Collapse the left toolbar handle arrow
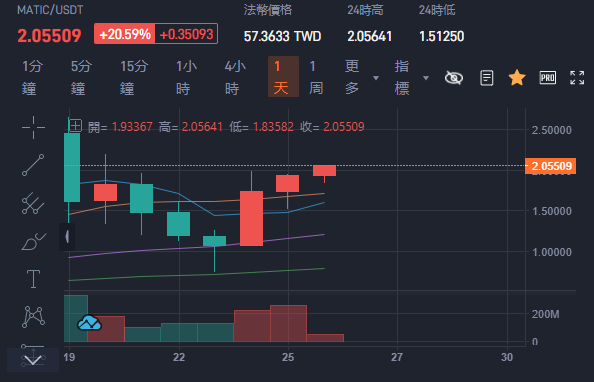This screenshot has width=594, height=382. pos(67,236)
